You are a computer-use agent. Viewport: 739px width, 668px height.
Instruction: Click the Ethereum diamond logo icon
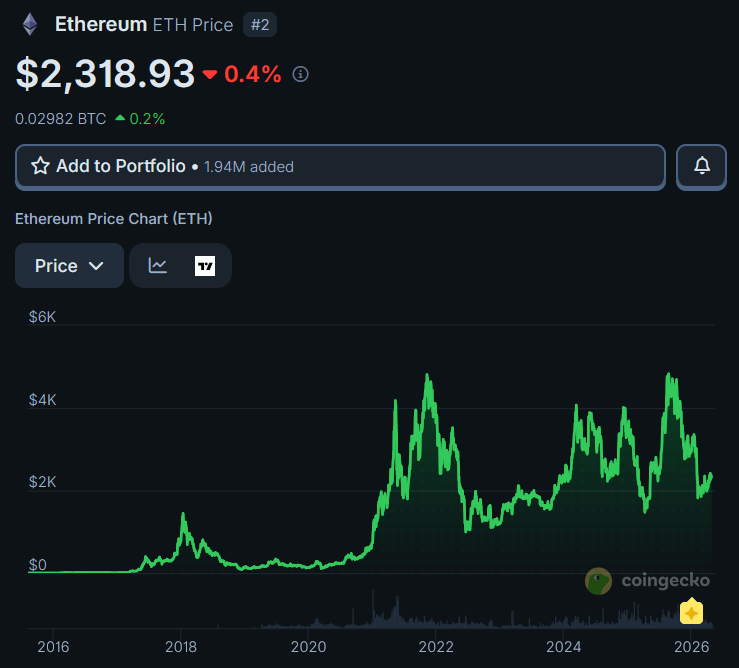pyautogui.click(x=30, y=25)
